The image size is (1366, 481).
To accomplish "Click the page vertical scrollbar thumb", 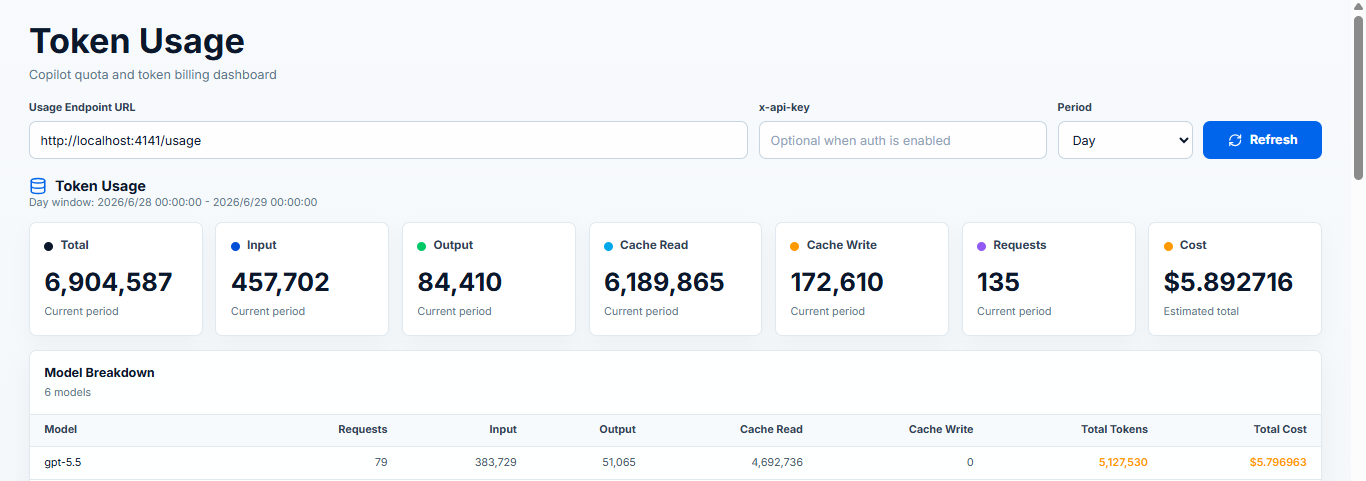I will pyautogui.click(x=1358, y=98).
